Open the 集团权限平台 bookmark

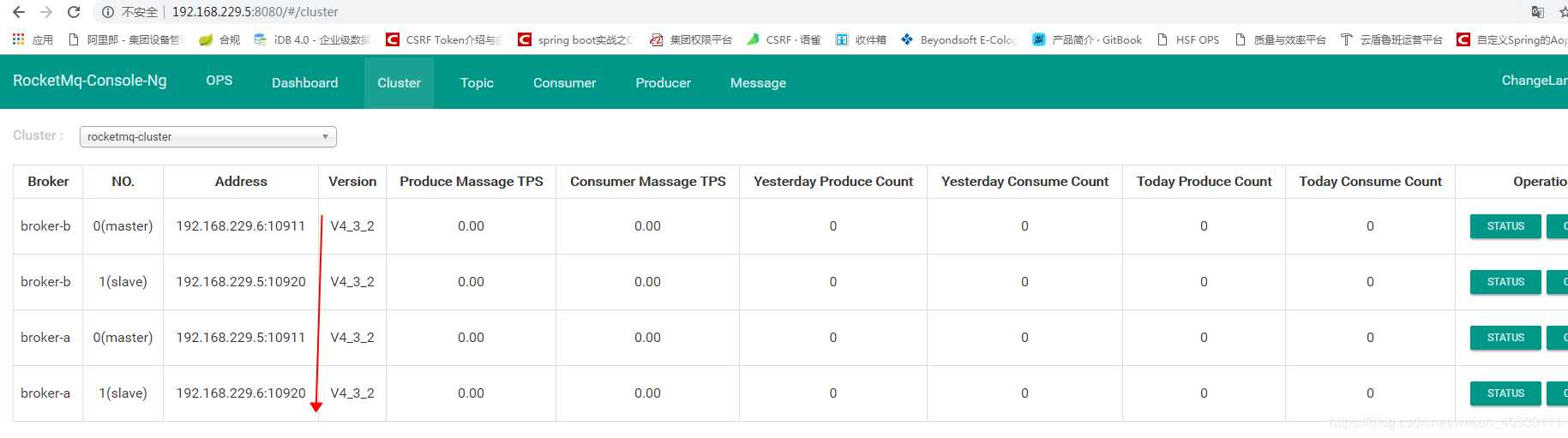tap(691, 39)
